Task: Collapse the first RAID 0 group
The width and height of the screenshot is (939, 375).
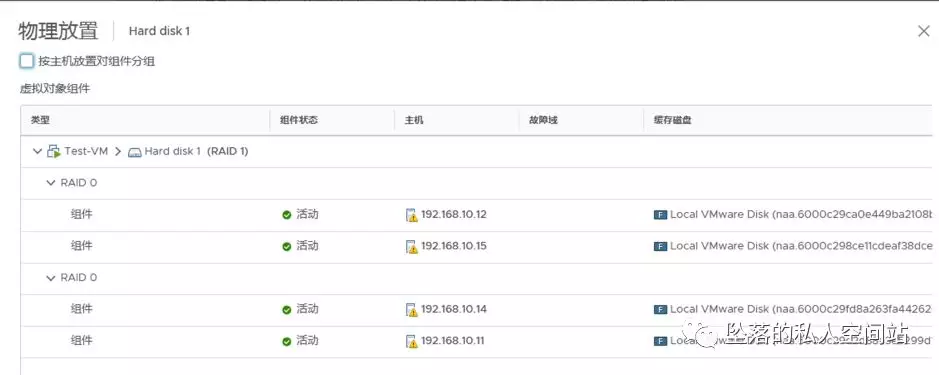Action: point(50,183)
